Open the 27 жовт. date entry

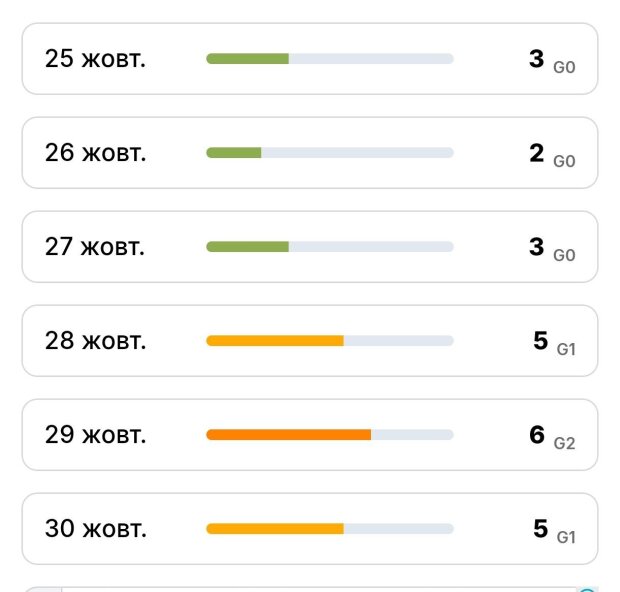(95, 247)
